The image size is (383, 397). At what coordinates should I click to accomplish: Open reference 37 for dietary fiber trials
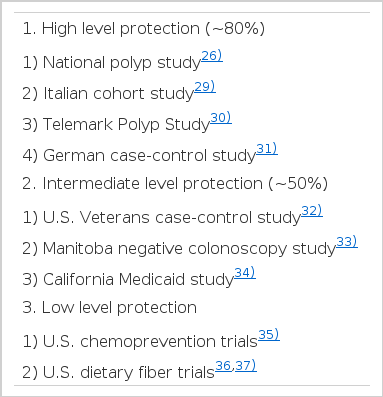coord(246,366)
